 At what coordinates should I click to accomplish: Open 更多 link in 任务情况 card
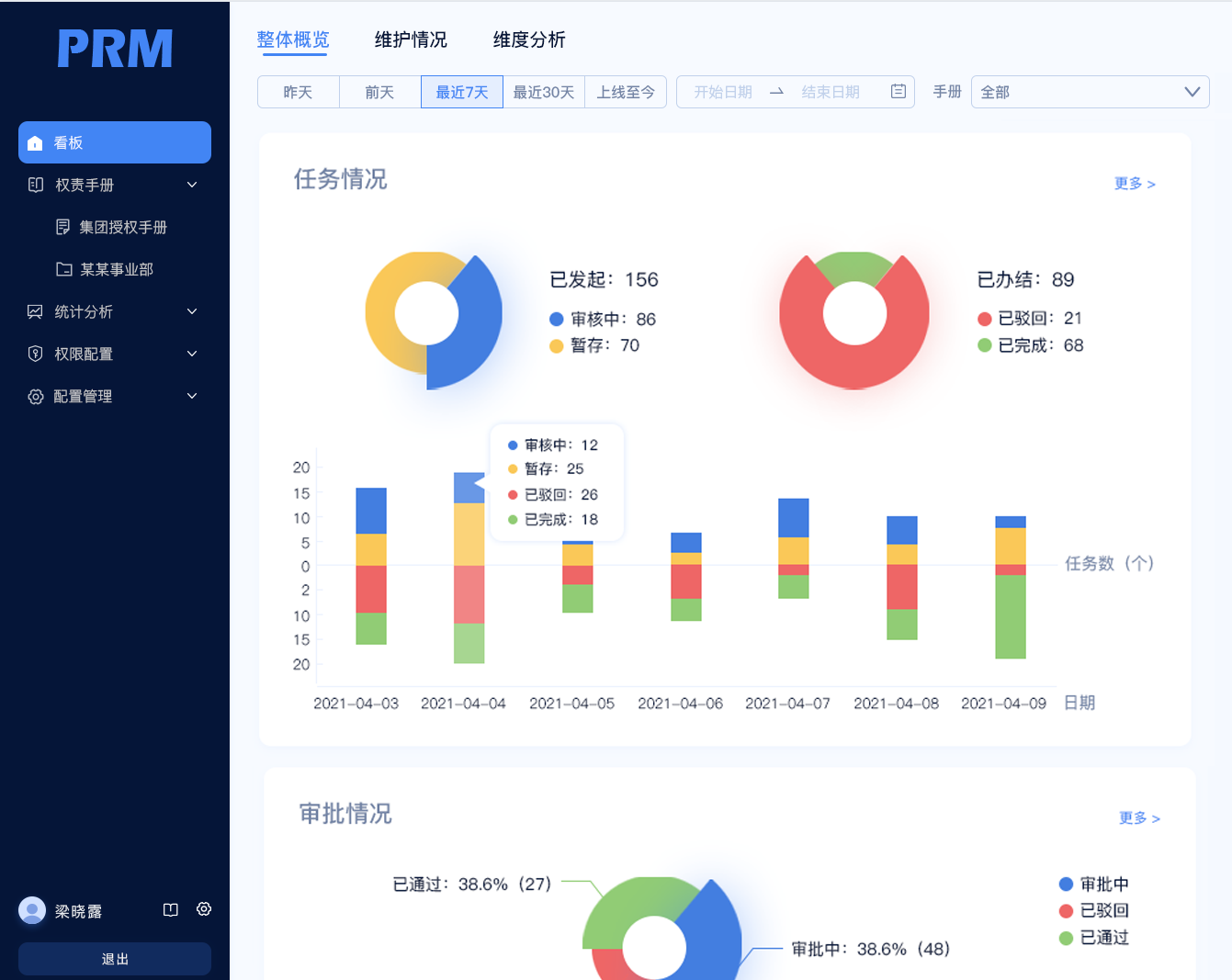tap(1135, 184)
